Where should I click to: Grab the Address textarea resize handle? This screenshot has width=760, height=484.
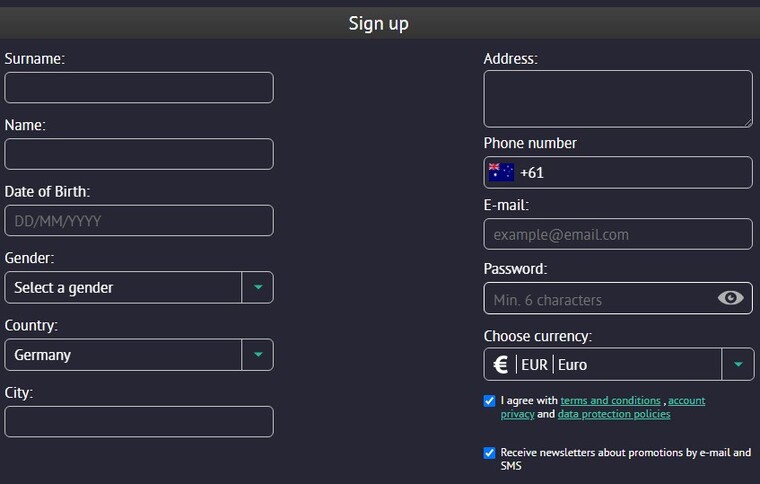pos(748,123)
